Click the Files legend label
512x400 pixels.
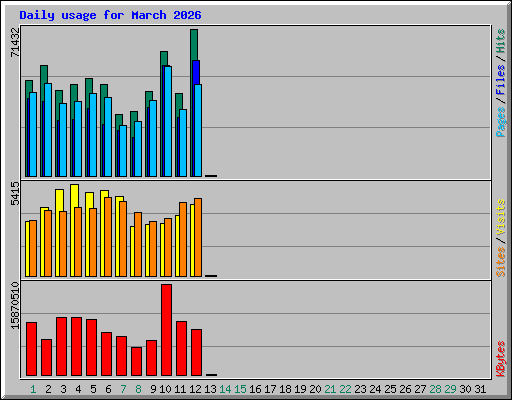pos(500,80)
